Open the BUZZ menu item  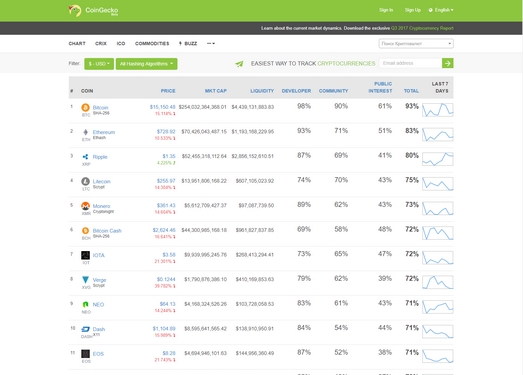(188, 43)
